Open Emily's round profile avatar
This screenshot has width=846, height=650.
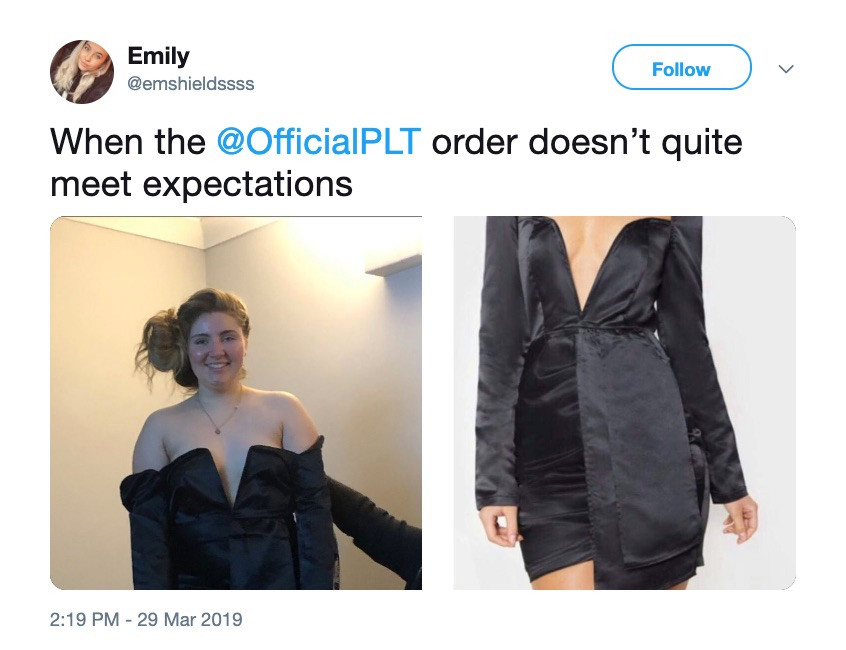[x=82, y=71]
